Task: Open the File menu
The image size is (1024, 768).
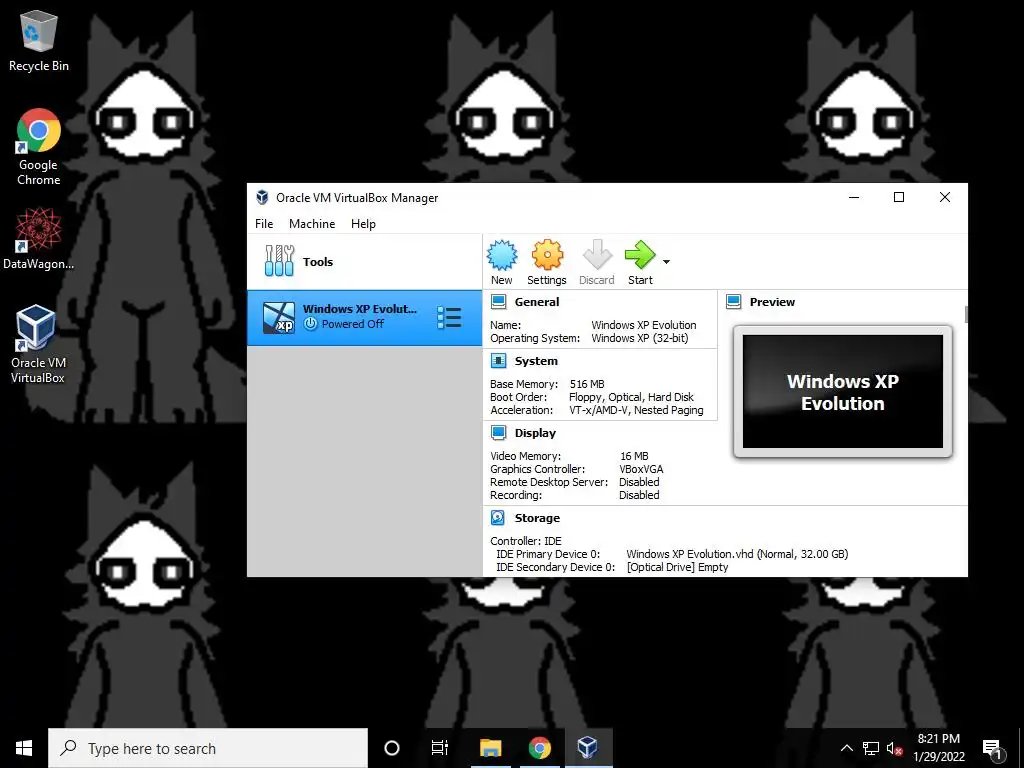Action: 264,223
